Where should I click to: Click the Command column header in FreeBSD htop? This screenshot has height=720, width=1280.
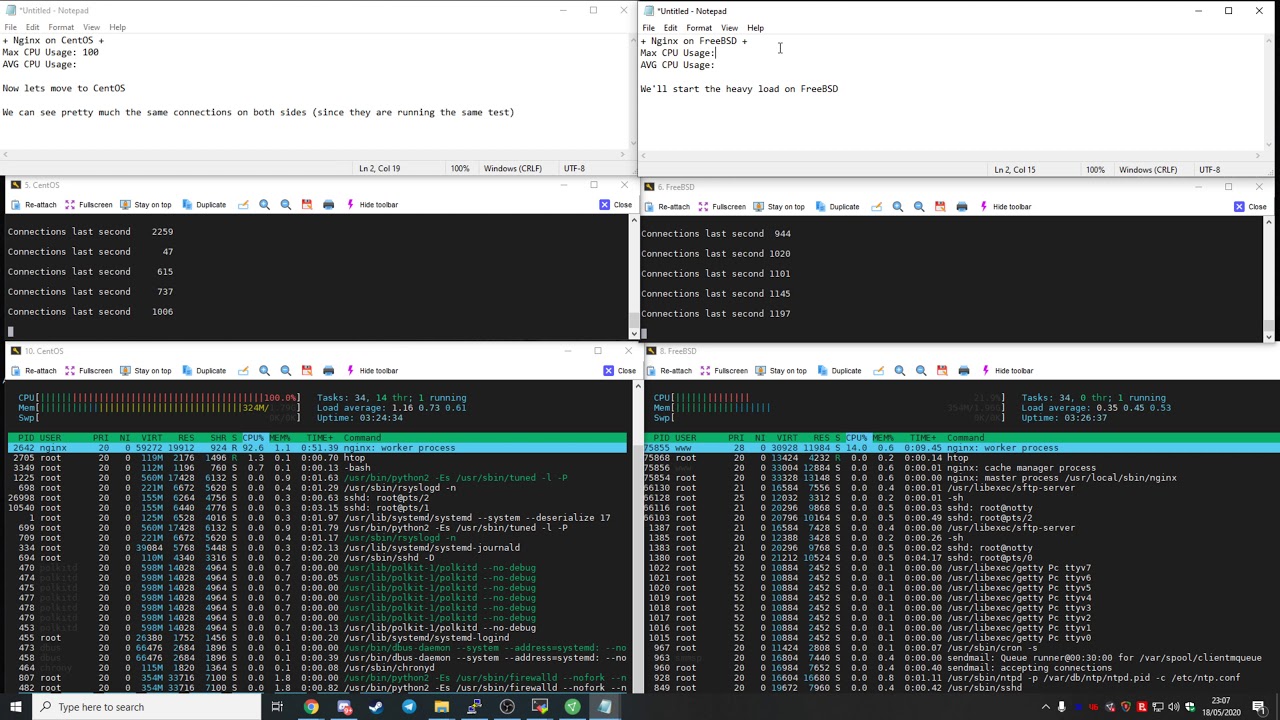[x=966, y=438]
